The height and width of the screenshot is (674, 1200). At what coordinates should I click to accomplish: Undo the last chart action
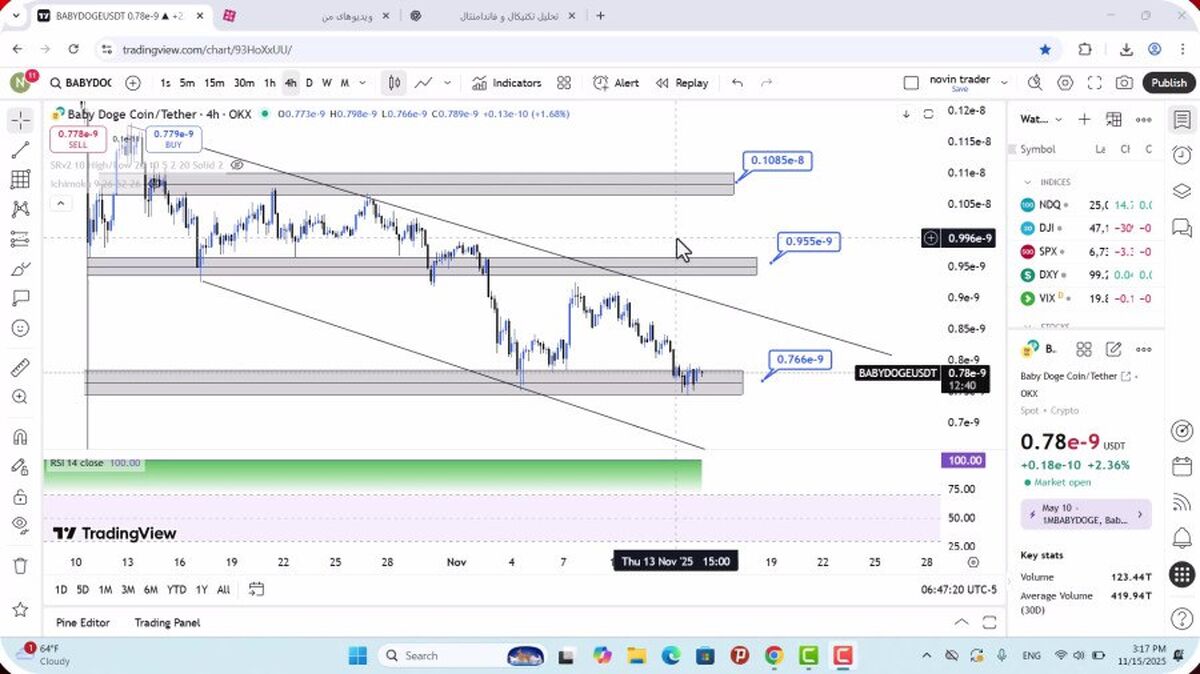737,83
